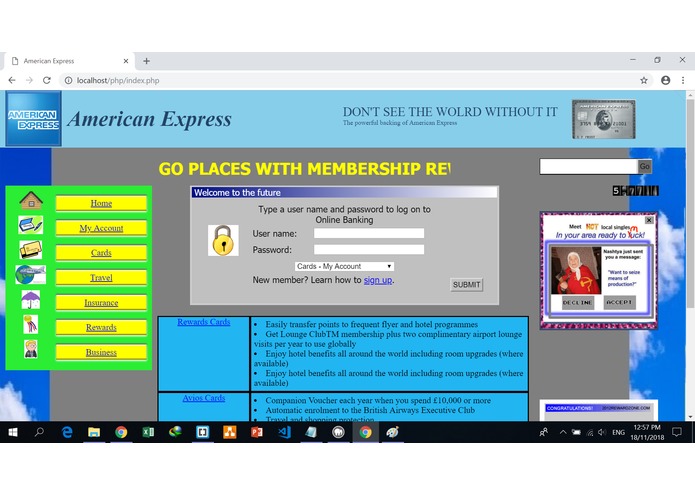Open the Cards - My Account dropdown
Image resolution: width=695 pixels, height=494 pixels.
(344, 266)
